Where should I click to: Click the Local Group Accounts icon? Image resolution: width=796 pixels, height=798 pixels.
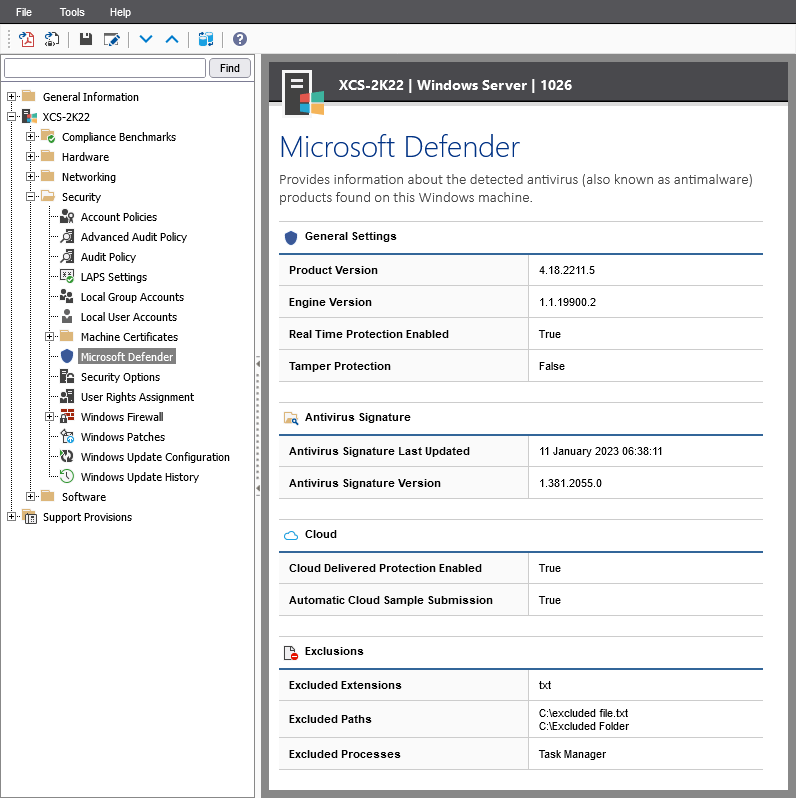coord(67,296)
